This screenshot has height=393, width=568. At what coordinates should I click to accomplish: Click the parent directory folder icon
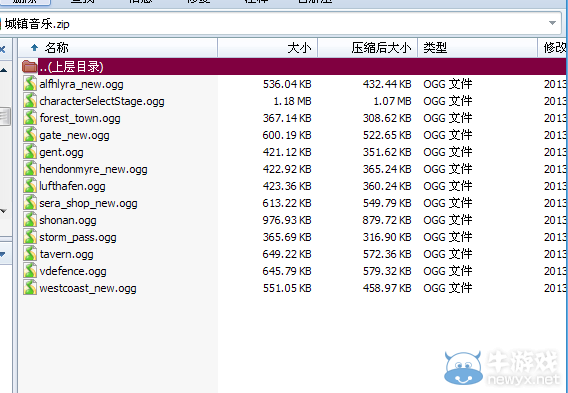(x=29, y=67)
